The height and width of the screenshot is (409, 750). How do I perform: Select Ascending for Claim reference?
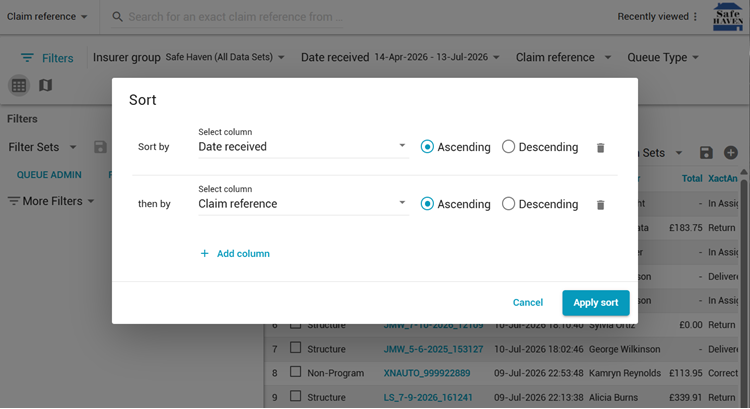tap(427, 204)
